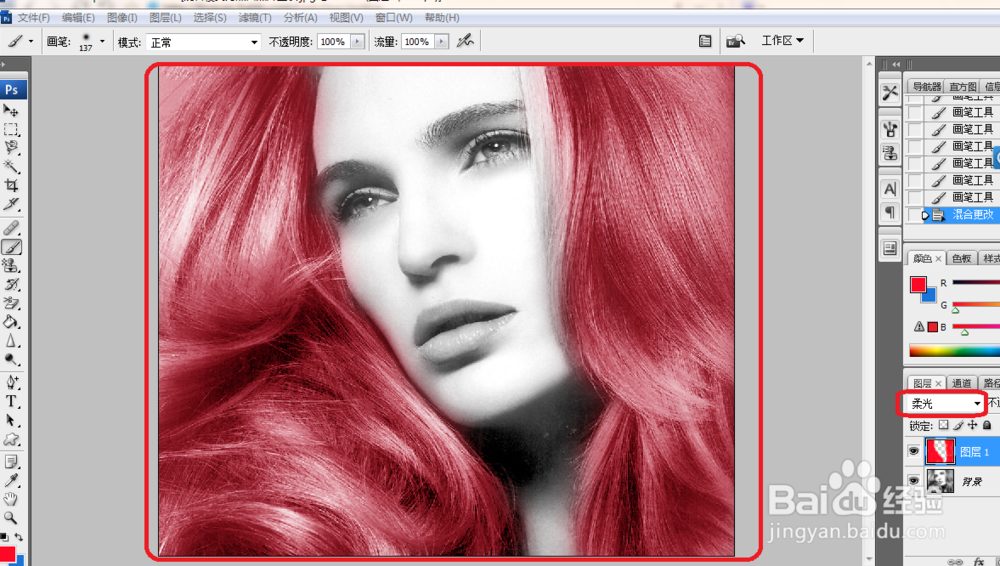Toggle airbrush mode in options bar

pos(466,41)
